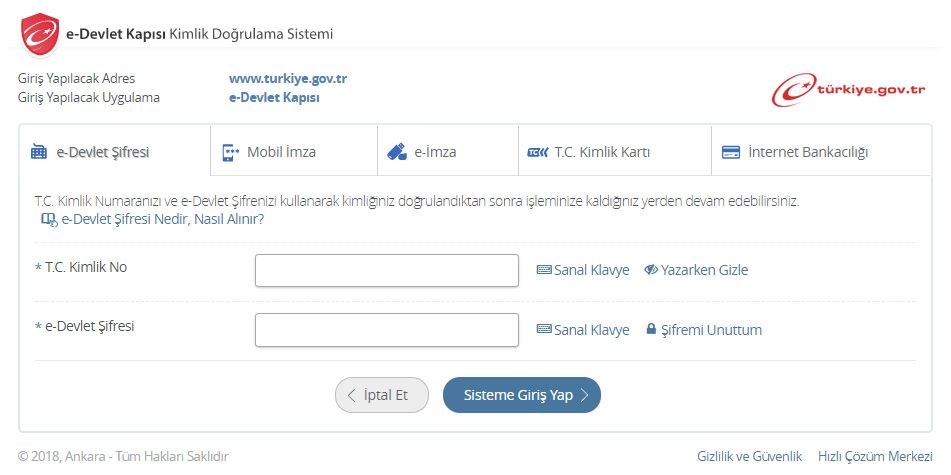The width and height of the screenshot is (951, 475).
Task: Switch to the e-Devlet Şifresi tab
Action: pyautogui.click(x=103, y=153)
